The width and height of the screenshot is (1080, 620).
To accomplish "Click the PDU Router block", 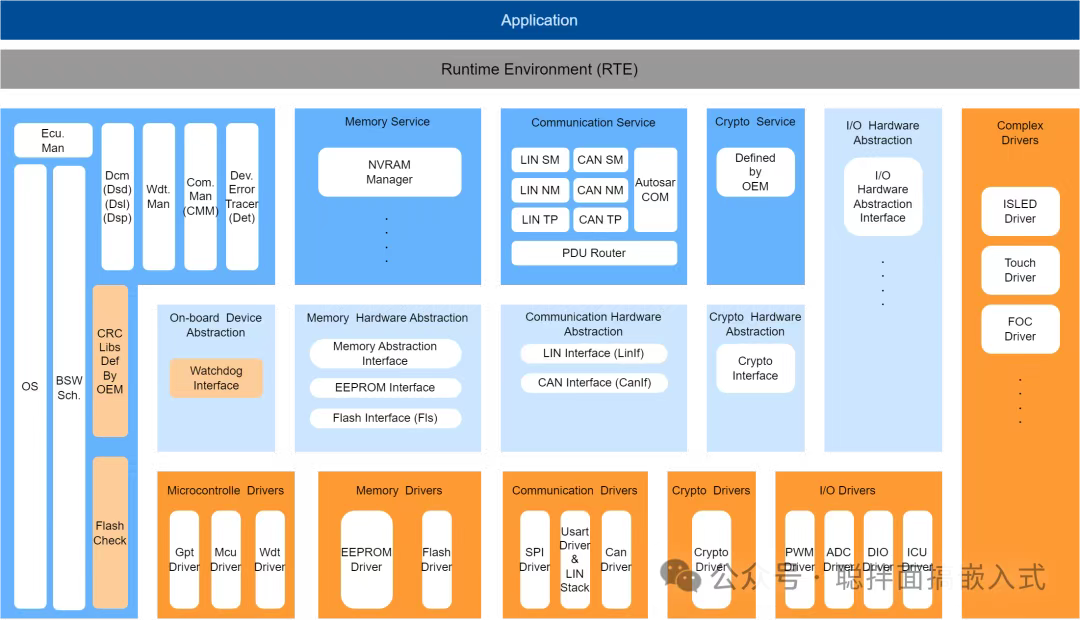I will [593, 253].
